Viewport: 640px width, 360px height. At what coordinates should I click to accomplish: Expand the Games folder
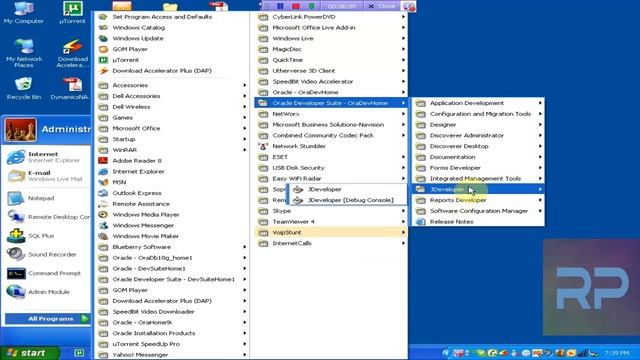tap(172, 118)
